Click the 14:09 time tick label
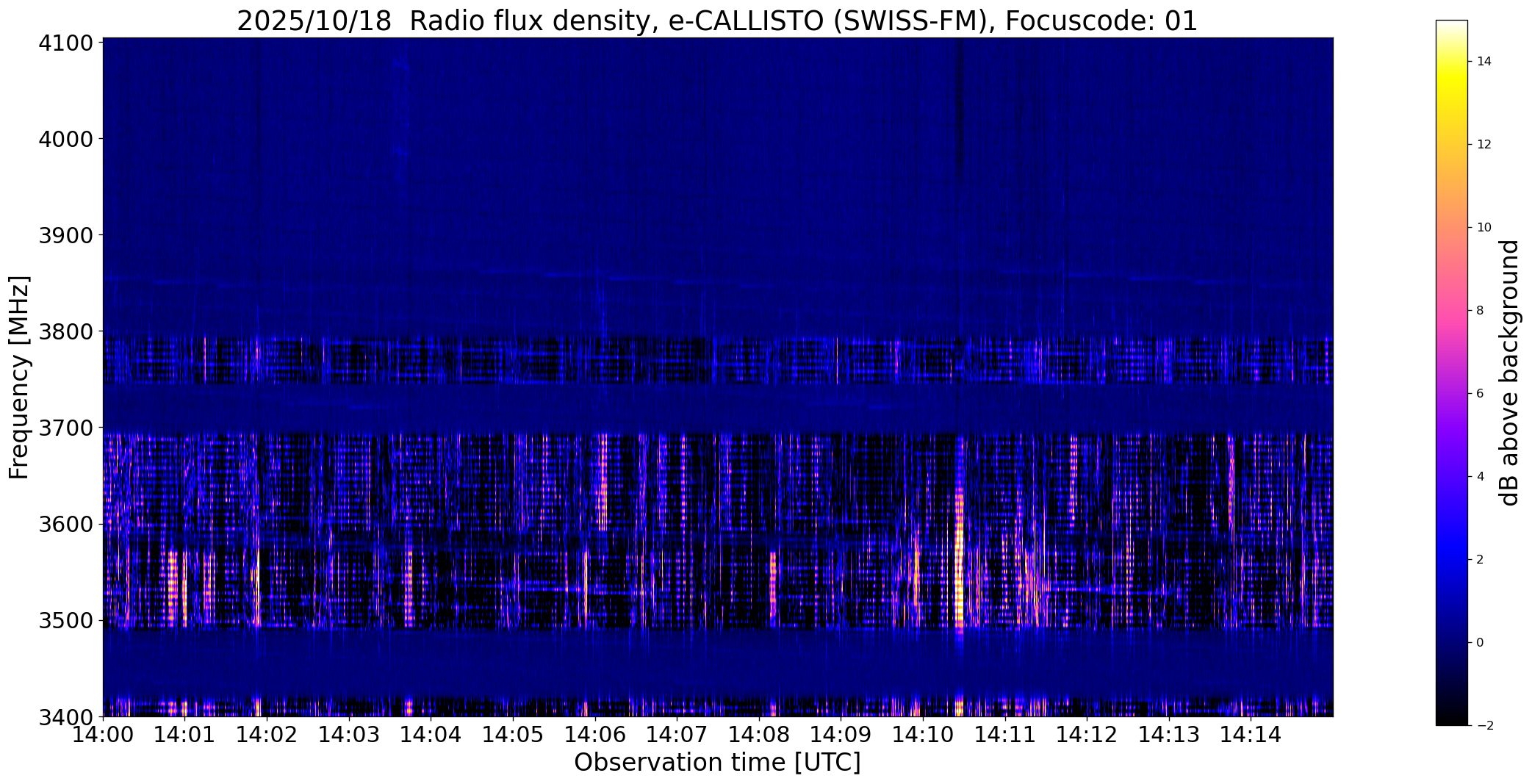The image size is (1532, 784). [x=841, y=734]
